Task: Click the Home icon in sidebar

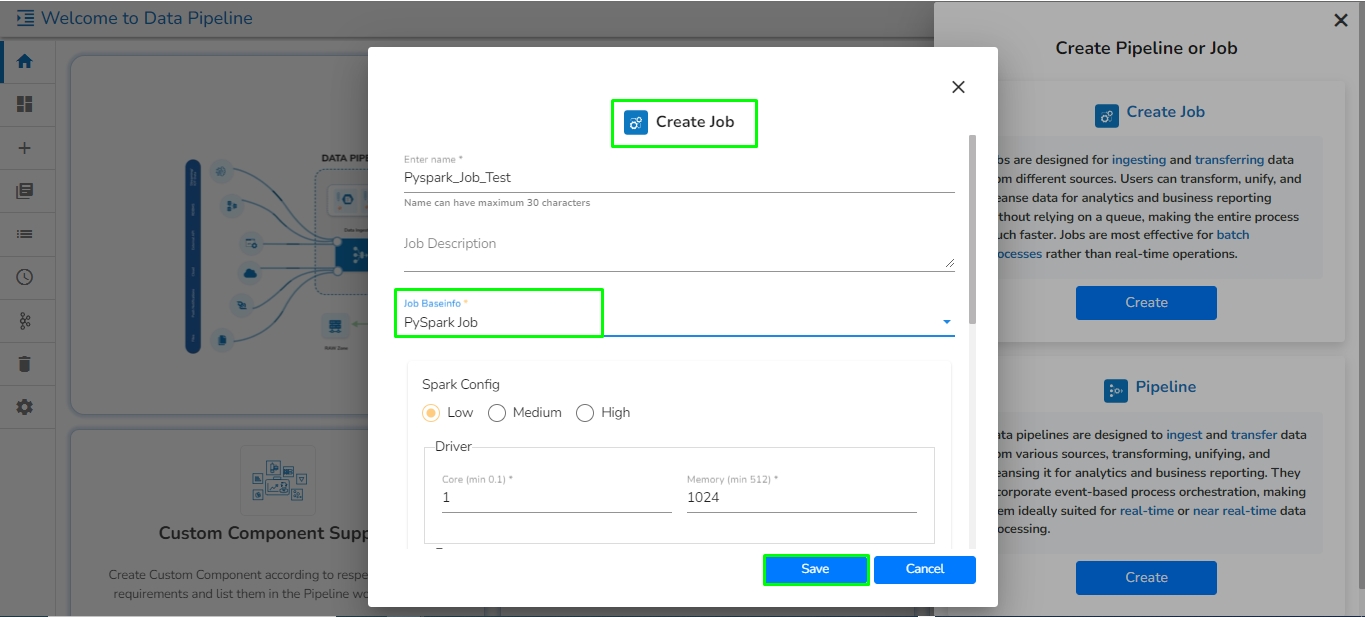Action: (25, 61)
